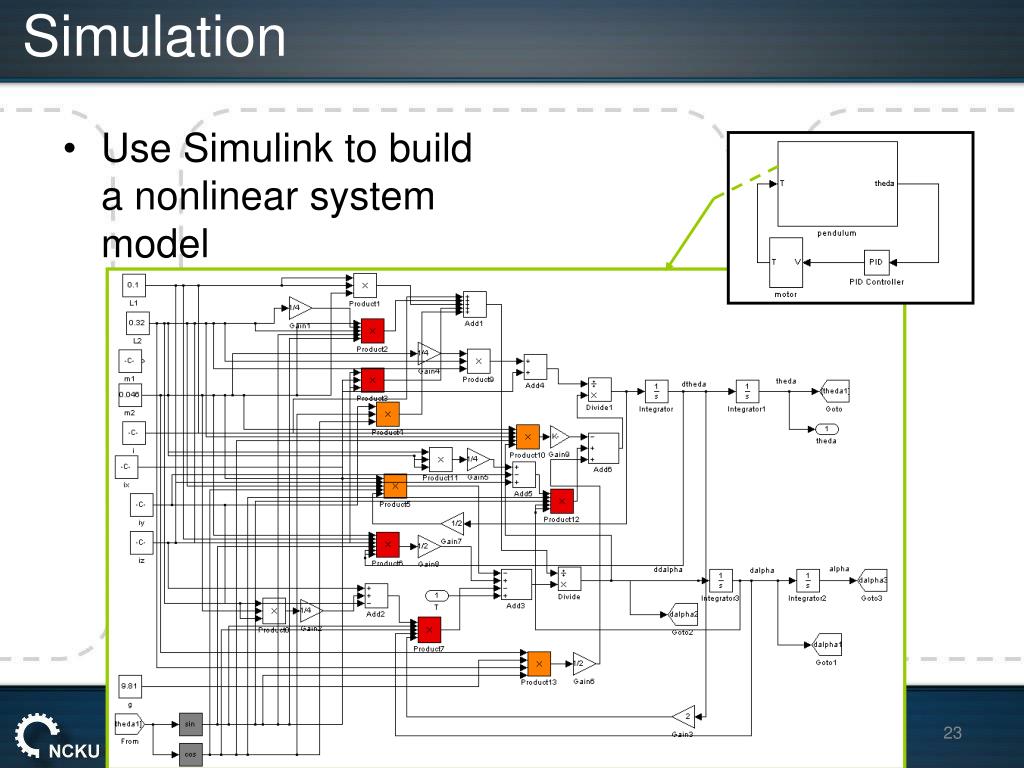Select the Add6 sum block

(x=603, y=449)
